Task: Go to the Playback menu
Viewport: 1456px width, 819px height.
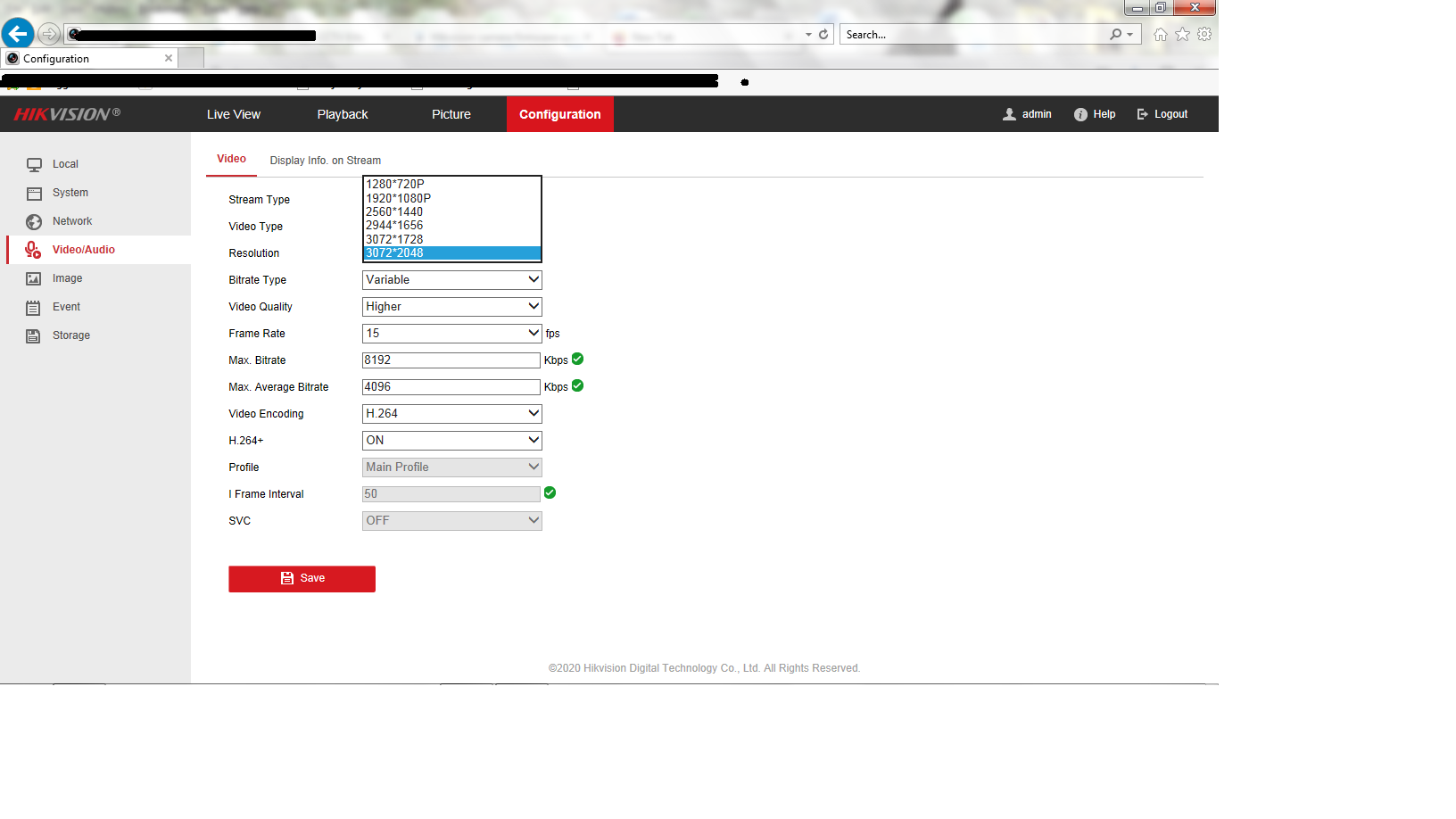Action: [343, 115]
